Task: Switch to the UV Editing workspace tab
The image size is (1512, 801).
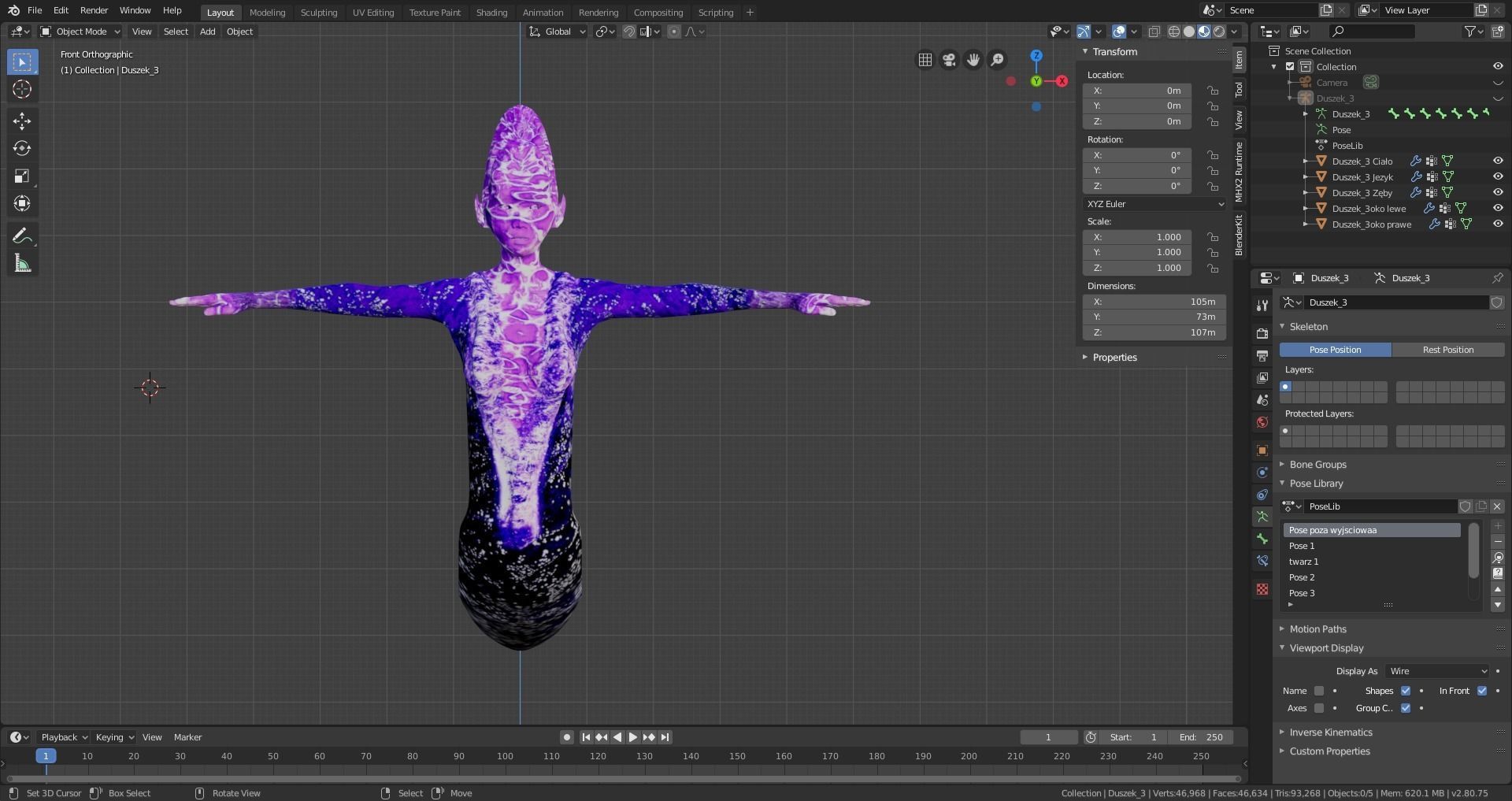Action: pyautogui.click(x=373, y=12)
